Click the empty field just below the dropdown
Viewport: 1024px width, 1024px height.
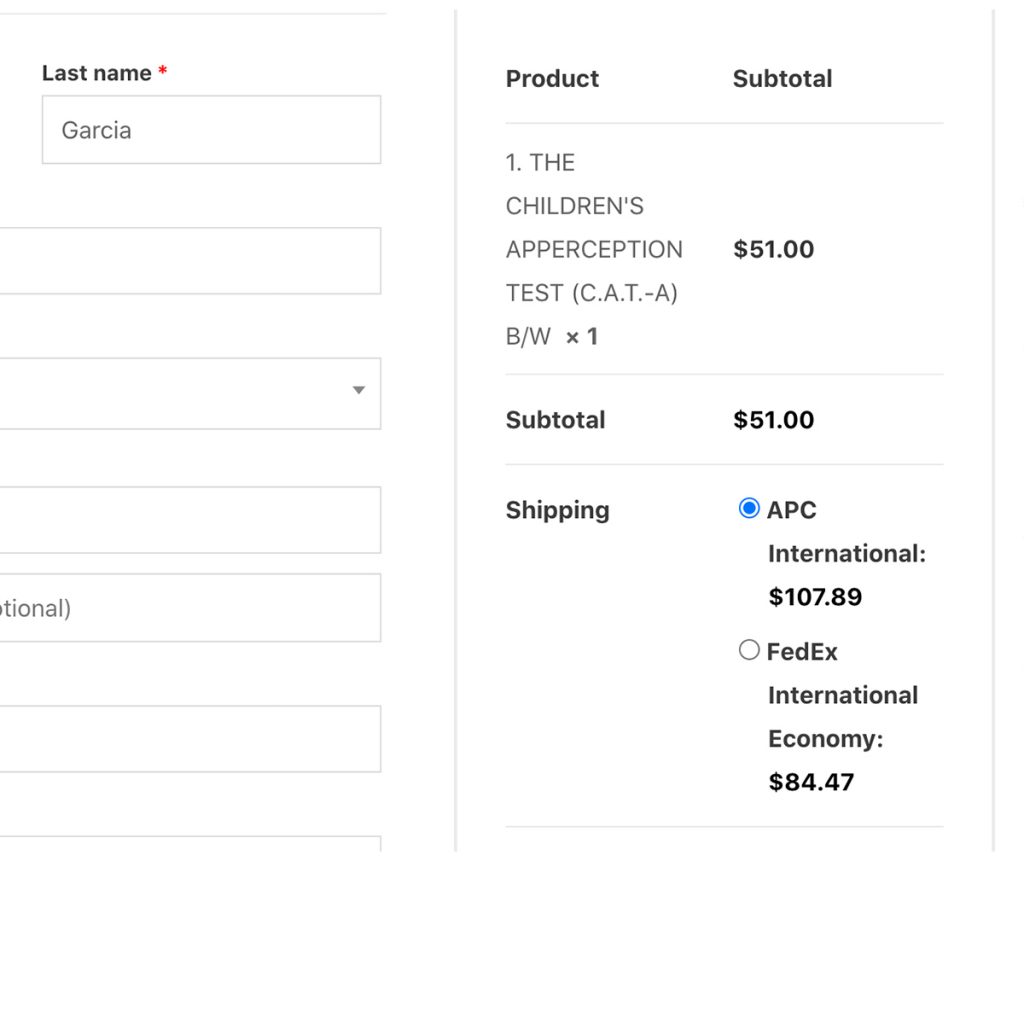pyautogui.click(x=190, y=520)
